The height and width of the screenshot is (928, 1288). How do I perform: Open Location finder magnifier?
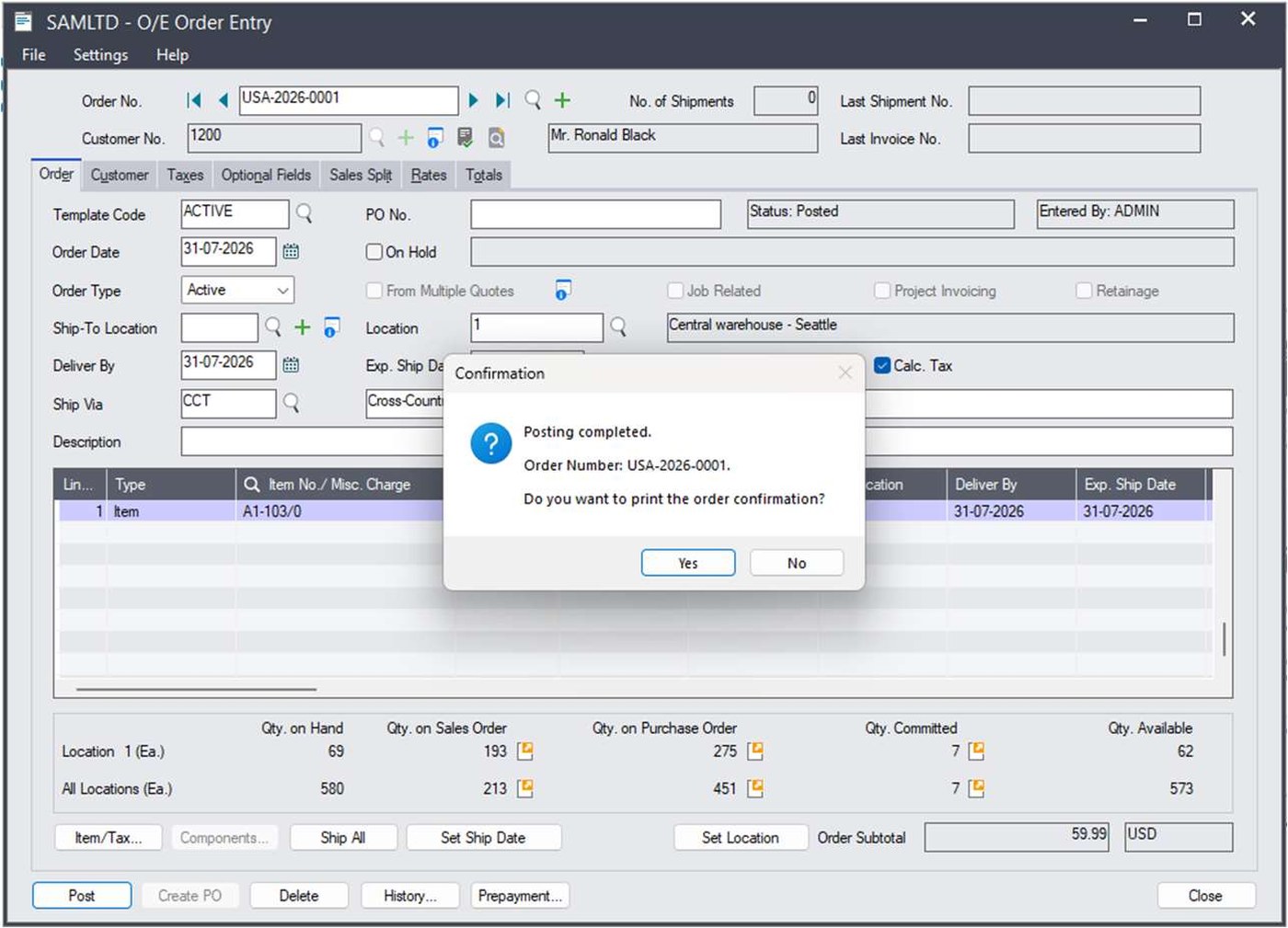618,327
